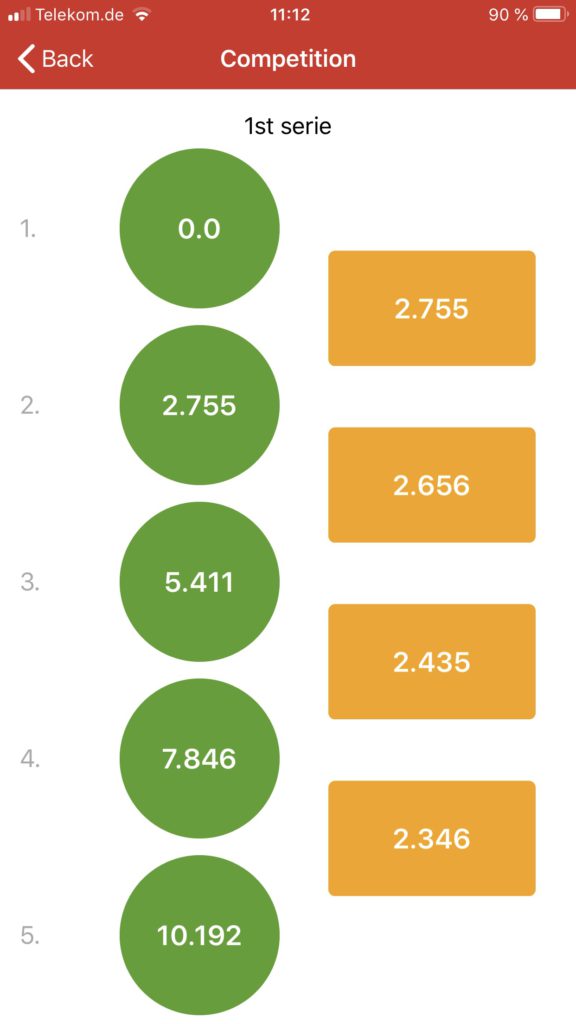Tap row number 5. label

[29, 936]
